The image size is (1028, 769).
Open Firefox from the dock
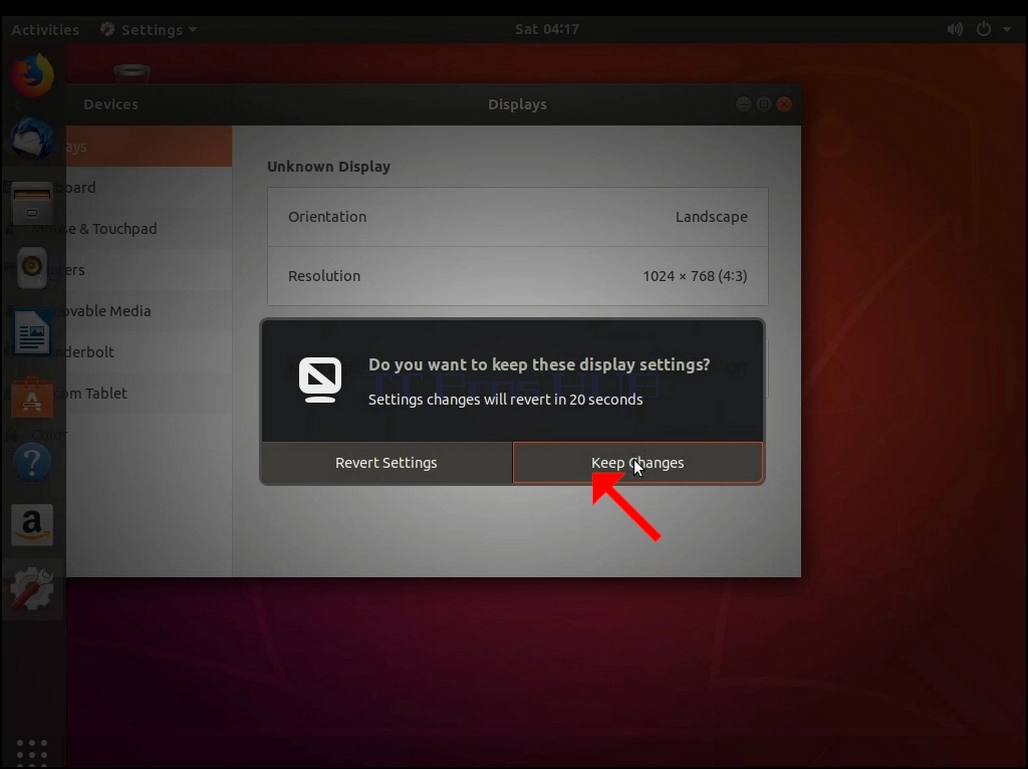(x=32, y=75)
